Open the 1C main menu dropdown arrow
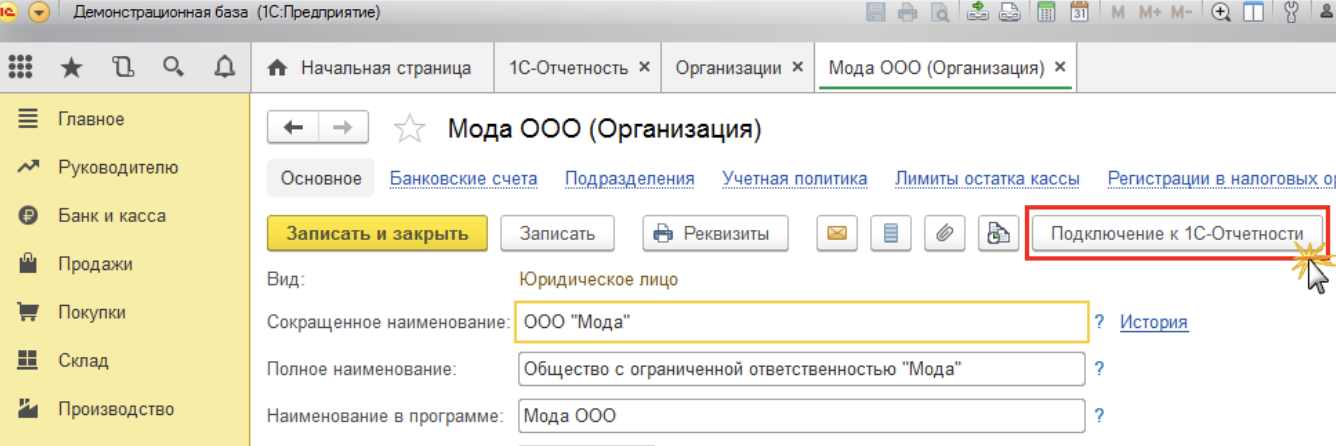The image size is (1336, 446). pyautogui.click(x=39, y=13)
